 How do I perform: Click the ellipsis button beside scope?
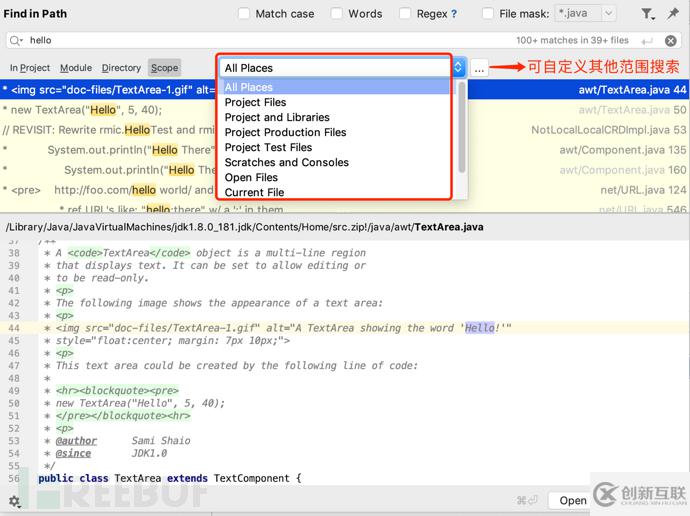coord(480,68)
